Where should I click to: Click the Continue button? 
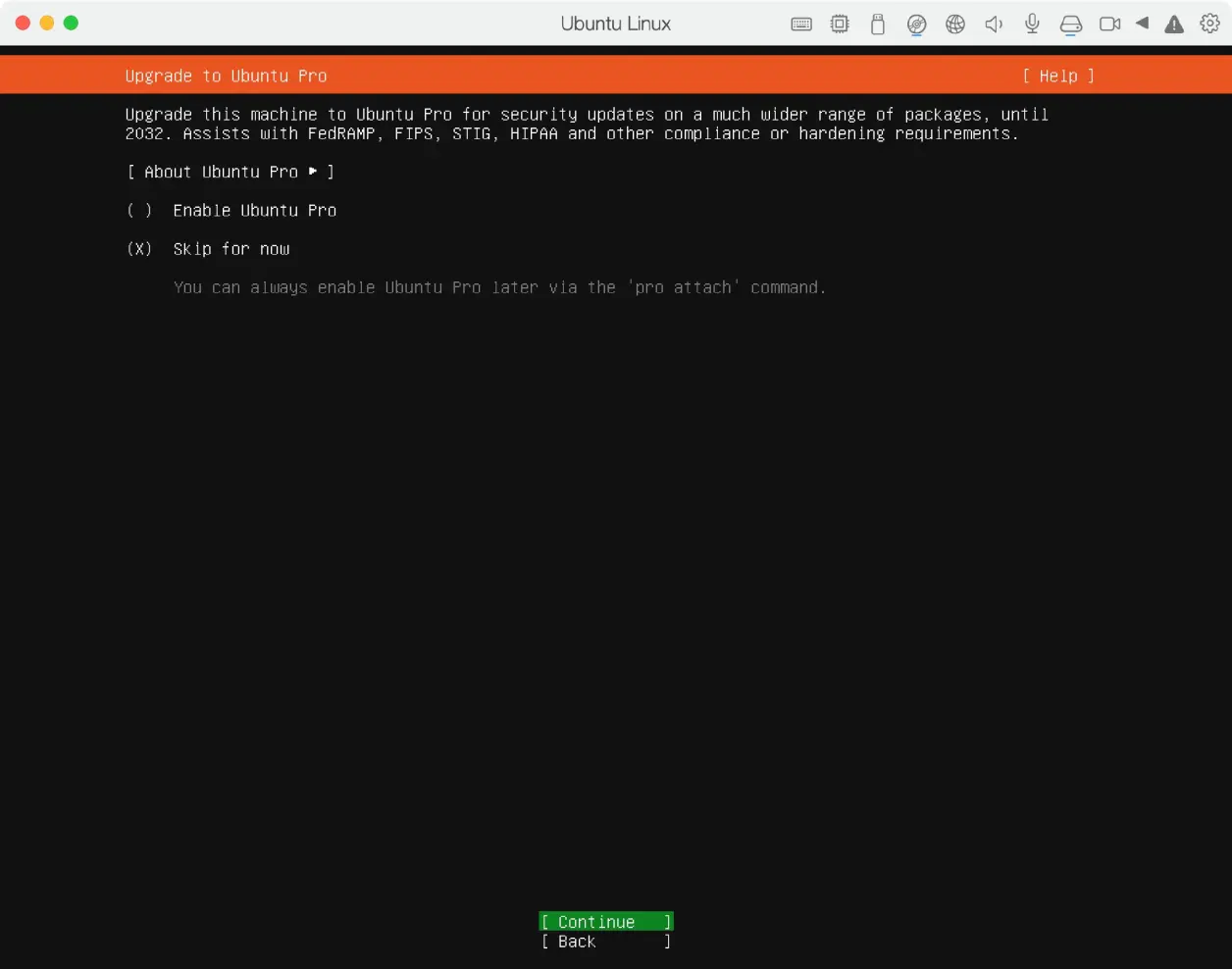[x=606, y=921]
